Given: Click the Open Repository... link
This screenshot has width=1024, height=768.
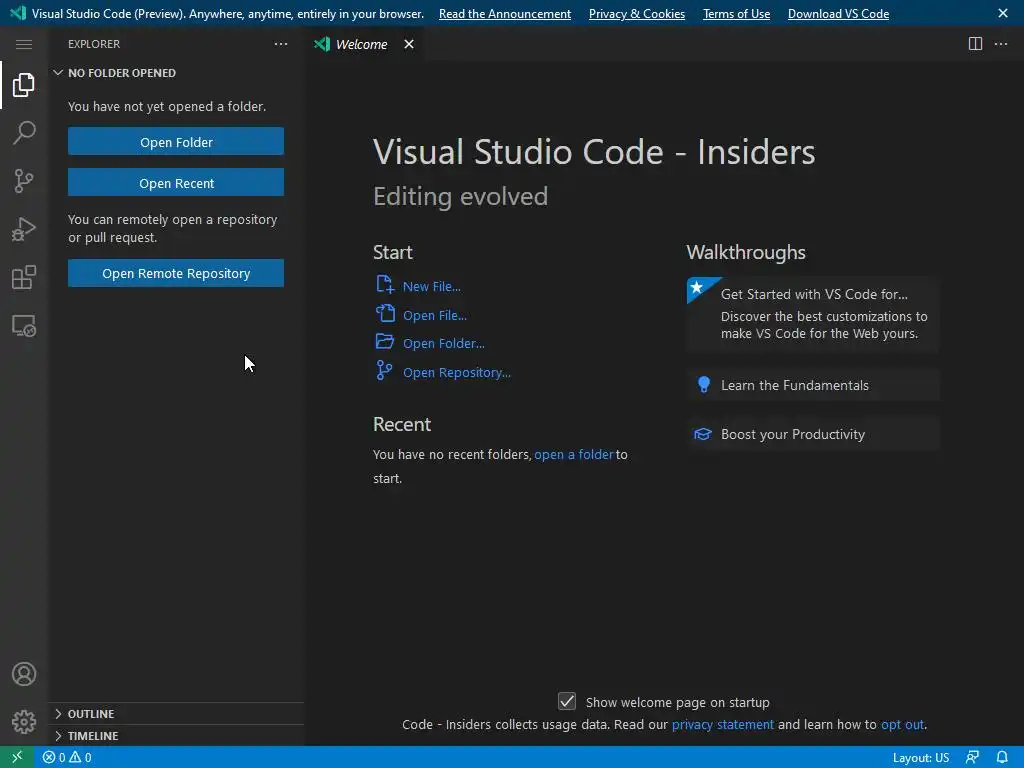Looking at the screenshot, I should pos(456,372).
